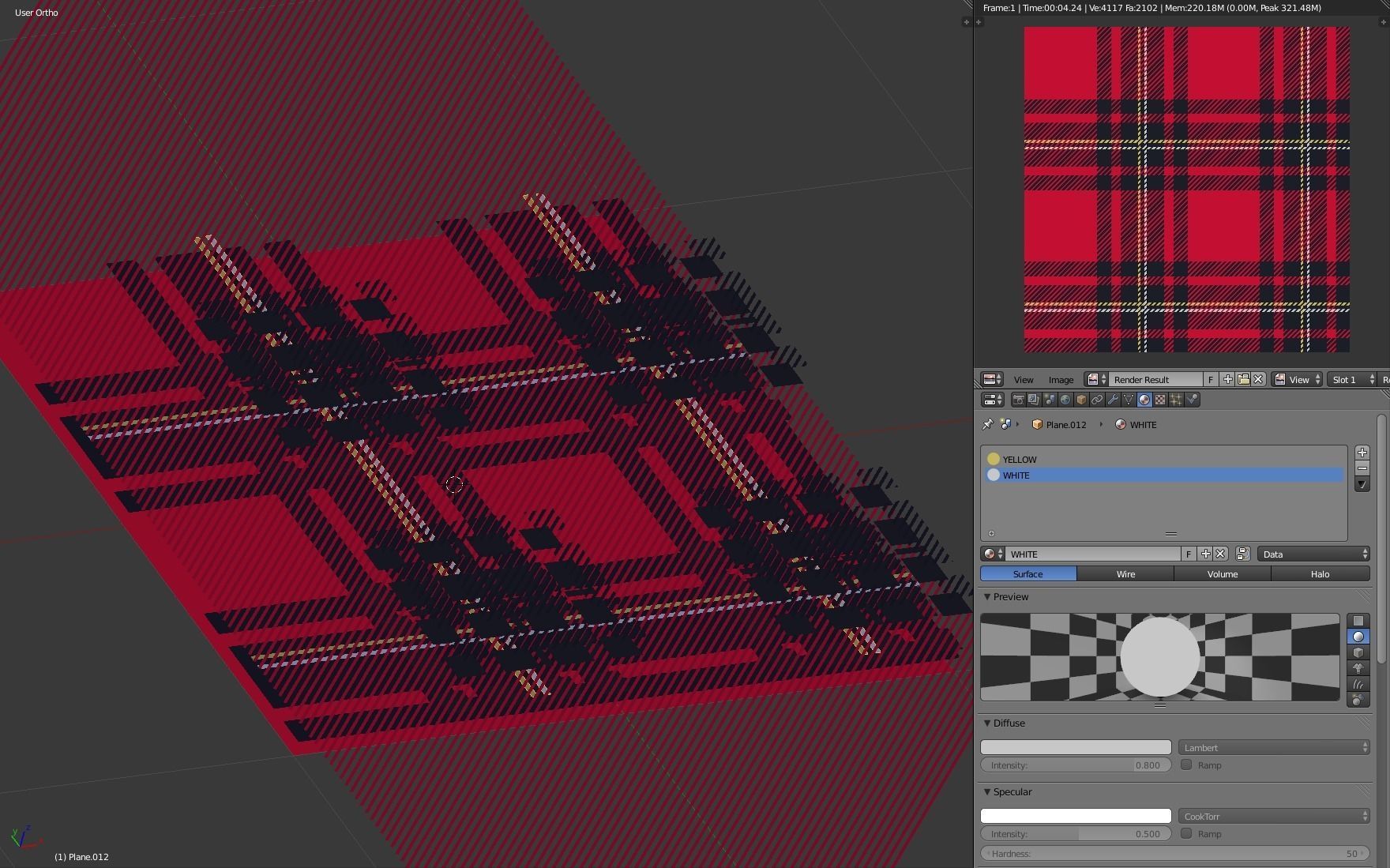Enable the specular Ramp checkbox
The height and width of the screenshot is (868, 1390).
[1186, 833]
